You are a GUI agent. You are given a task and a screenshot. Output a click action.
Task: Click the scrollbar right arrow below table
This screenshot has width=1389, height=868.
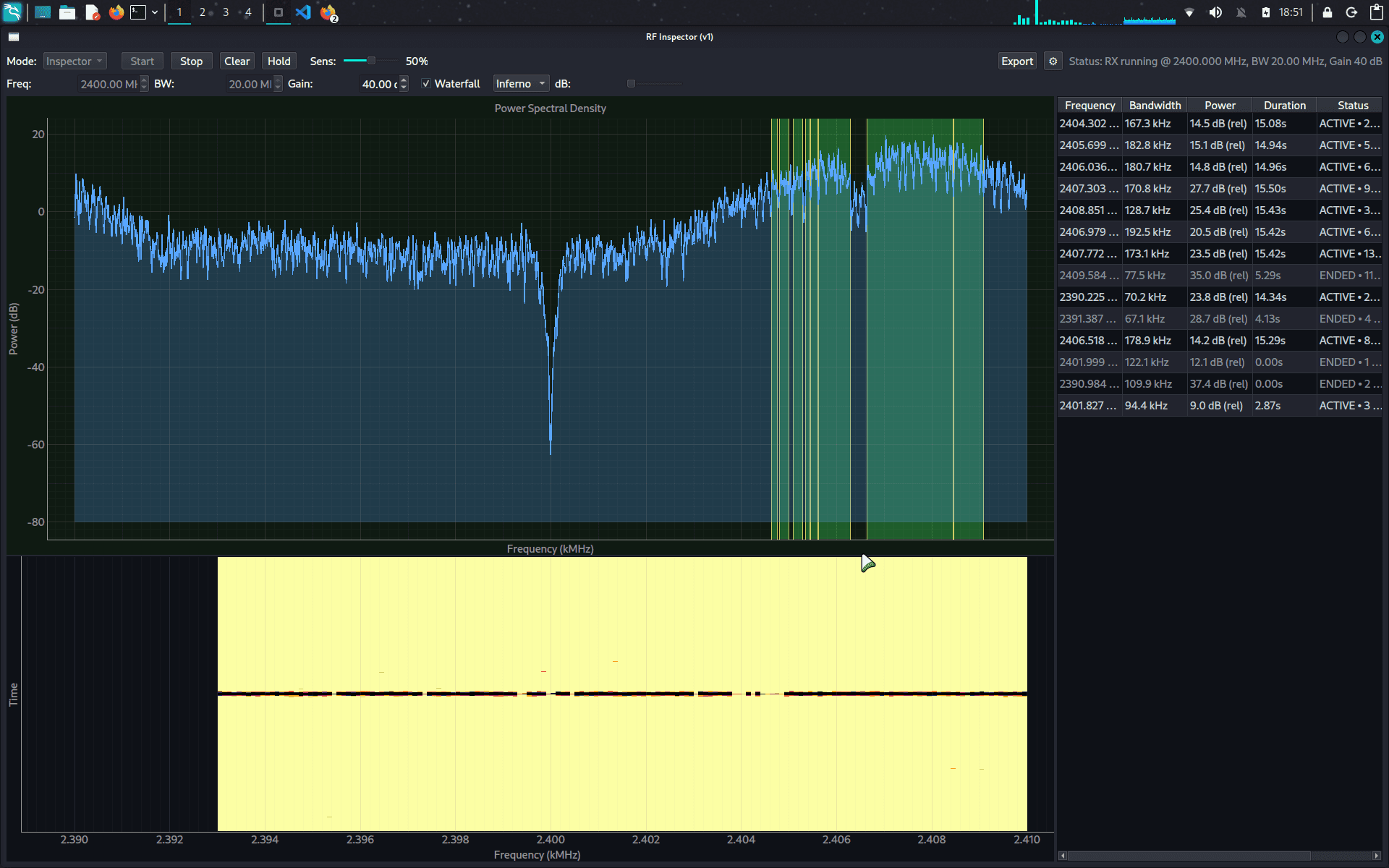tap(1376, 856)
